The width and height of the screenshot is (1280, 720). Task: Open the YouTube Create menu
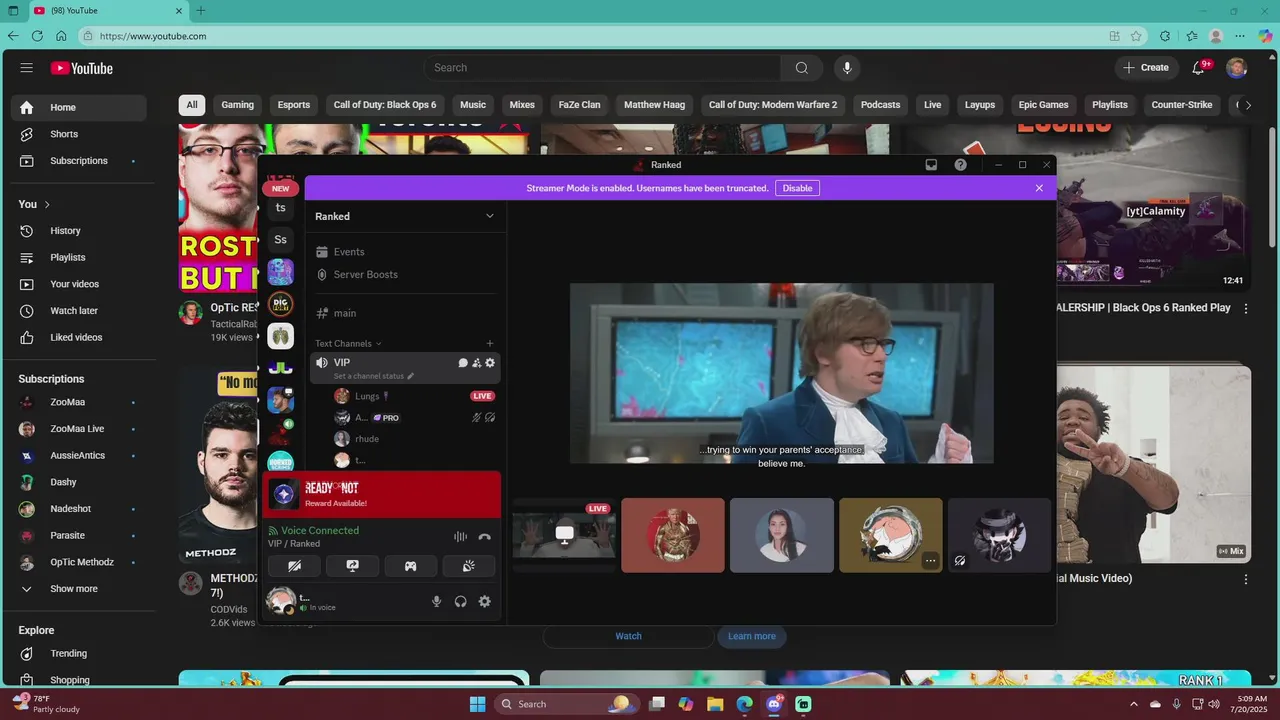(1145, 68)
